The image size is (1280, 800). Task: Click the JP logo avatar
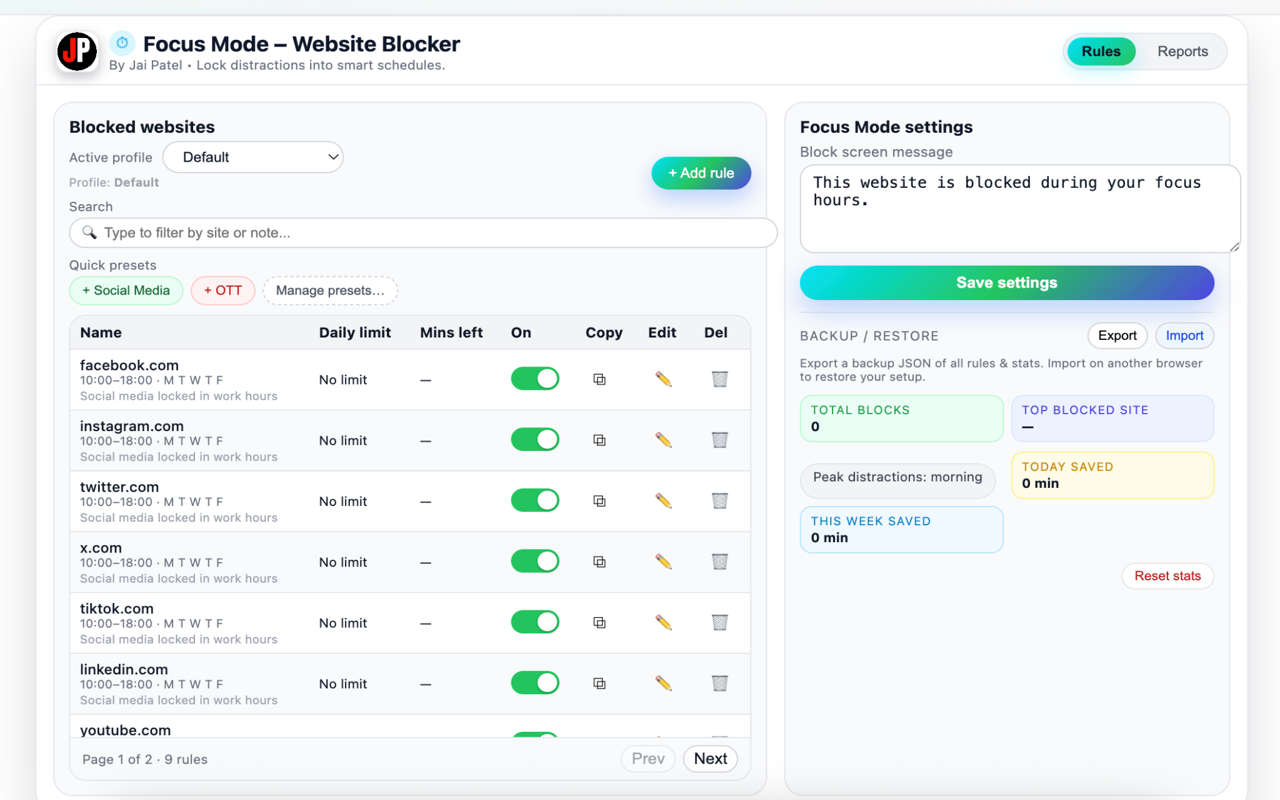(77, 51)
